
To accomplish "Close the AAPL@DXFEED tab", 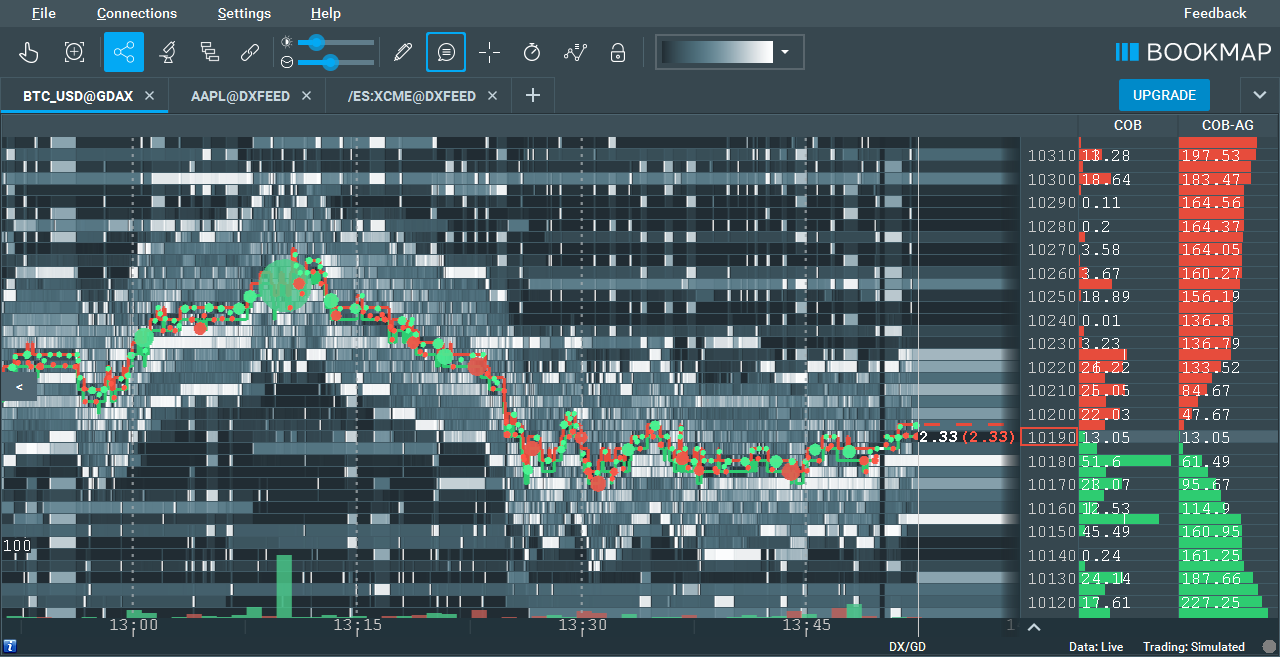I will pos(306,96).
